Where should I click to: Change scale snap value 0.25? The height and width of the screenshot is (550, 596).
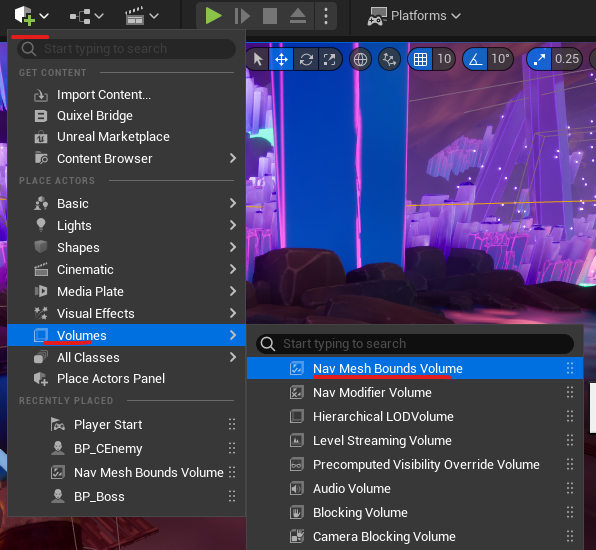(567, 59)
